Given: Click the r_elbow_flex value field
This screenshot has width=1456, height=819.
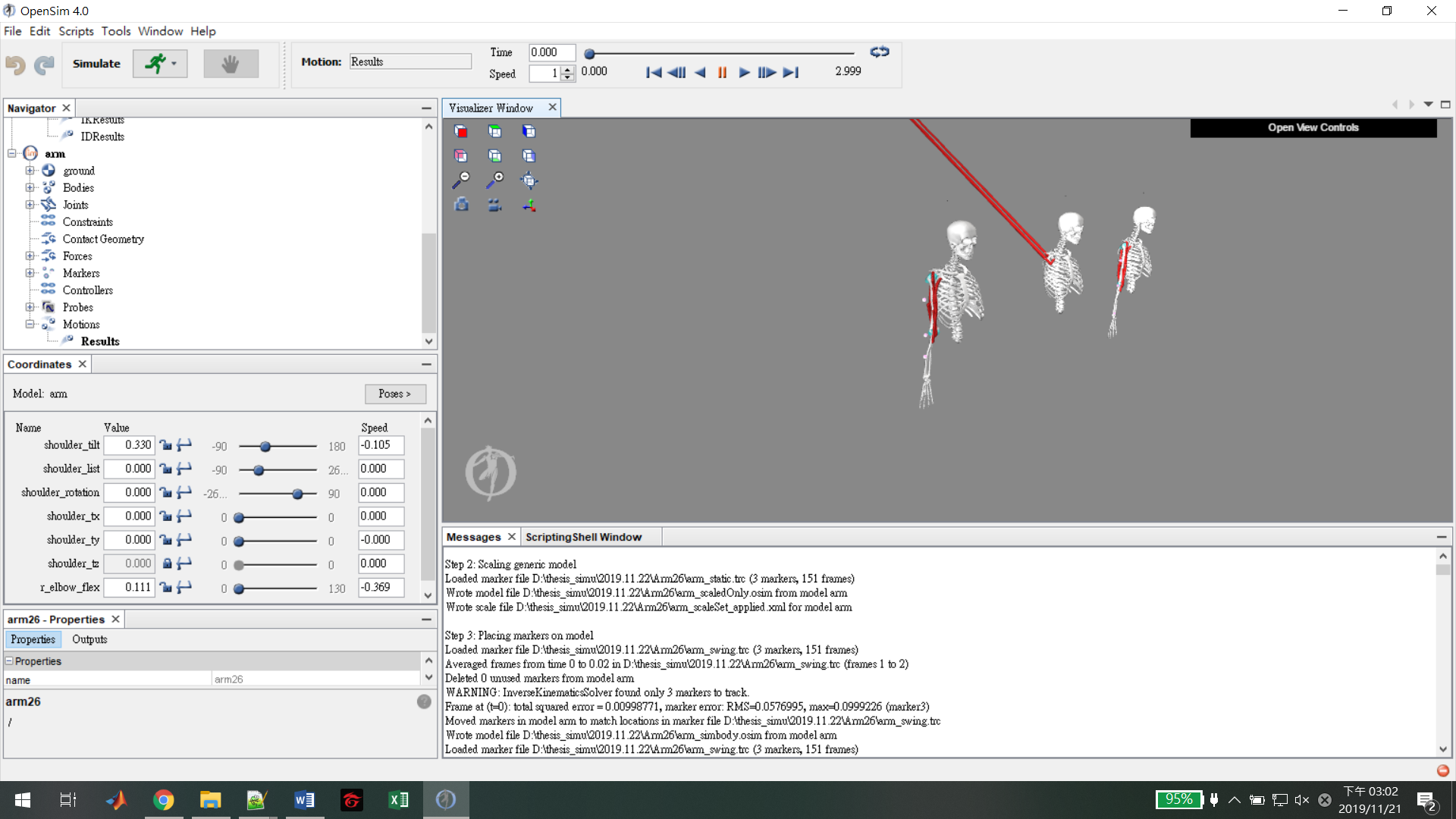Looking at the screenshot, I should 129,587.
